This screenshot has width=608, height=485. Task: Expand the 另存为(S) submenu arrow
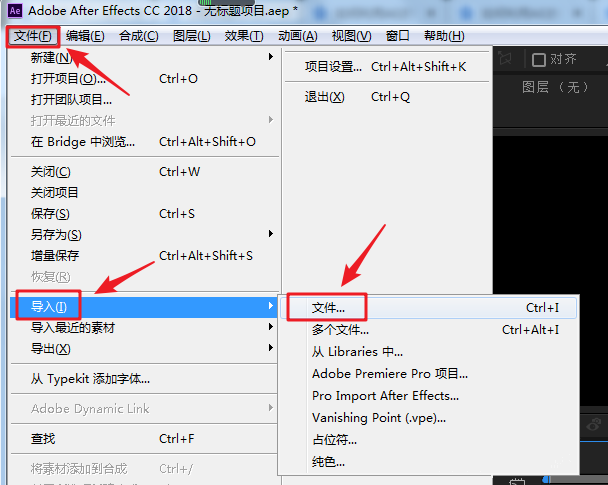tap(271, 234)
